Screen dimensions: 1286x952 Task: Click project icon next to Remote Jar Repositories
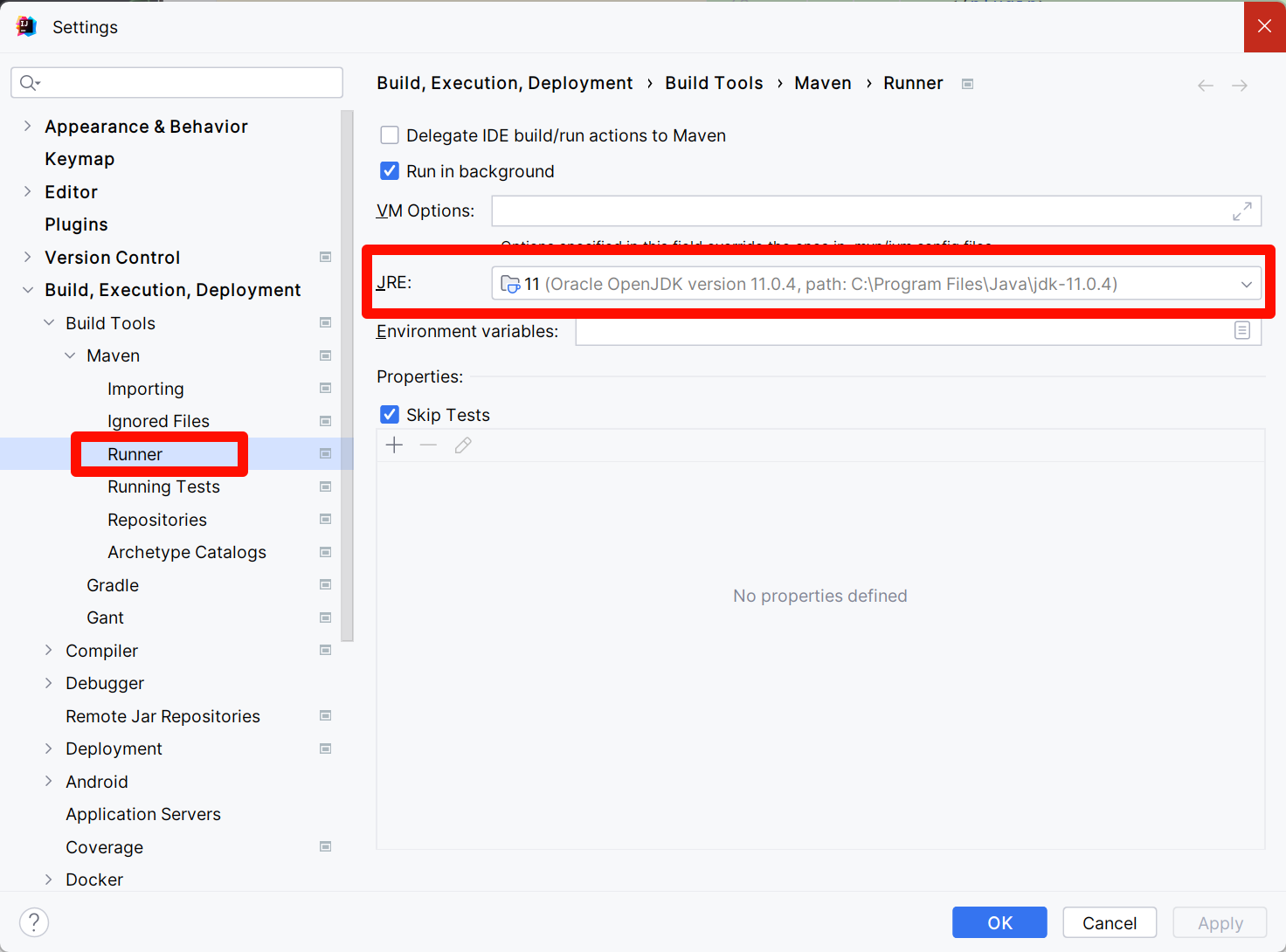point(326,715)
